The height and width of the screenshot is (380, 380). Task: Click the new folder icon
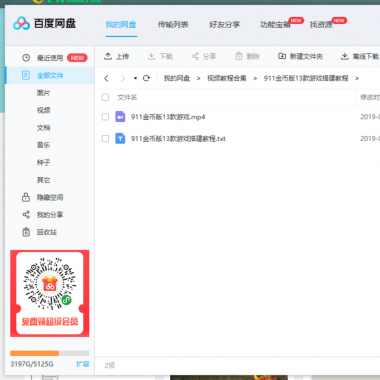282,56
